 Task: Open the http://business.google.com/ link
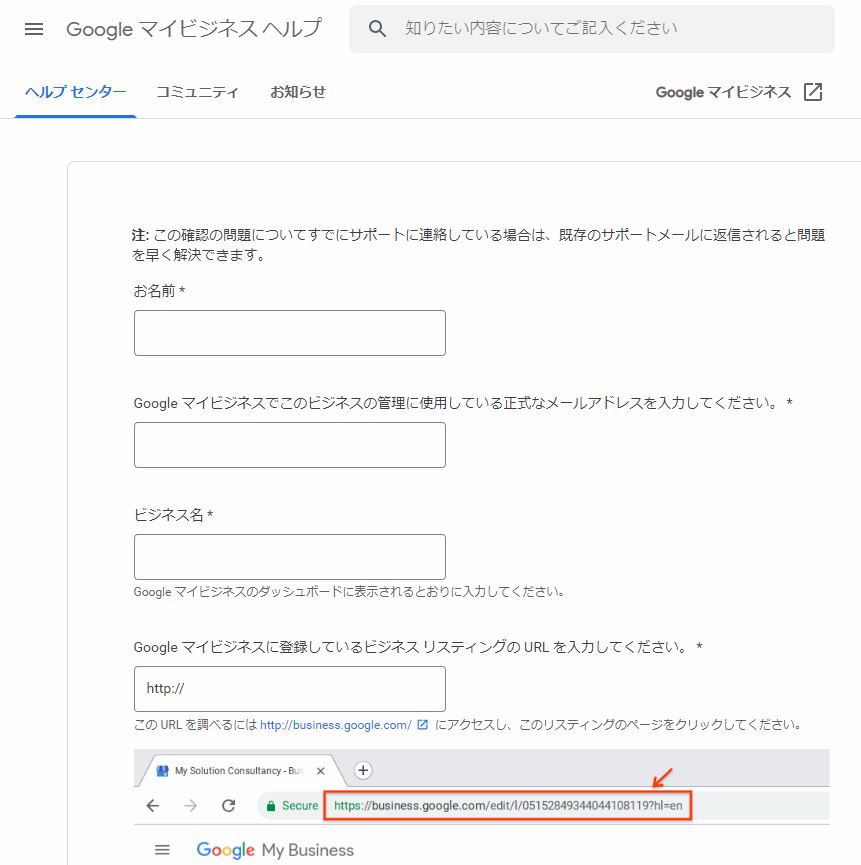(335, 725)
